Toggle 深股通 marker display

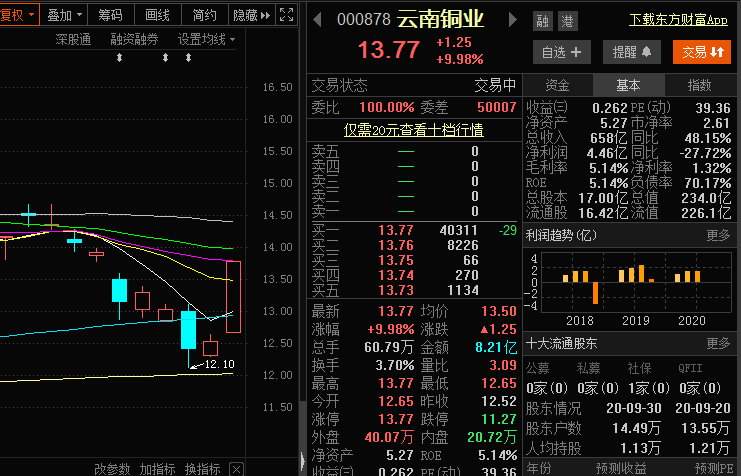point(73,40)
